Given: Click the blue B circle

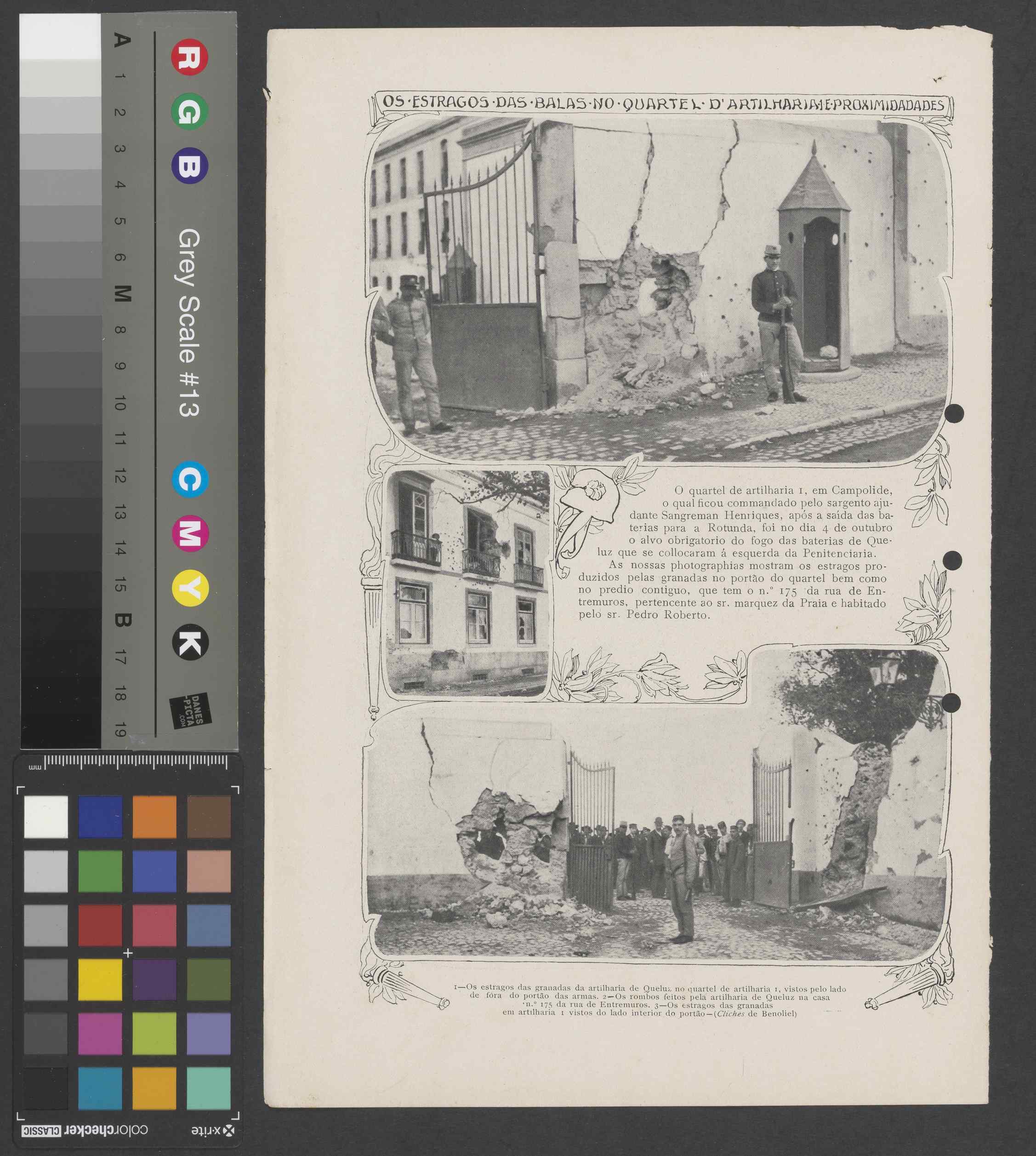Looking at the screenshot, I should [x=189, y=166].
